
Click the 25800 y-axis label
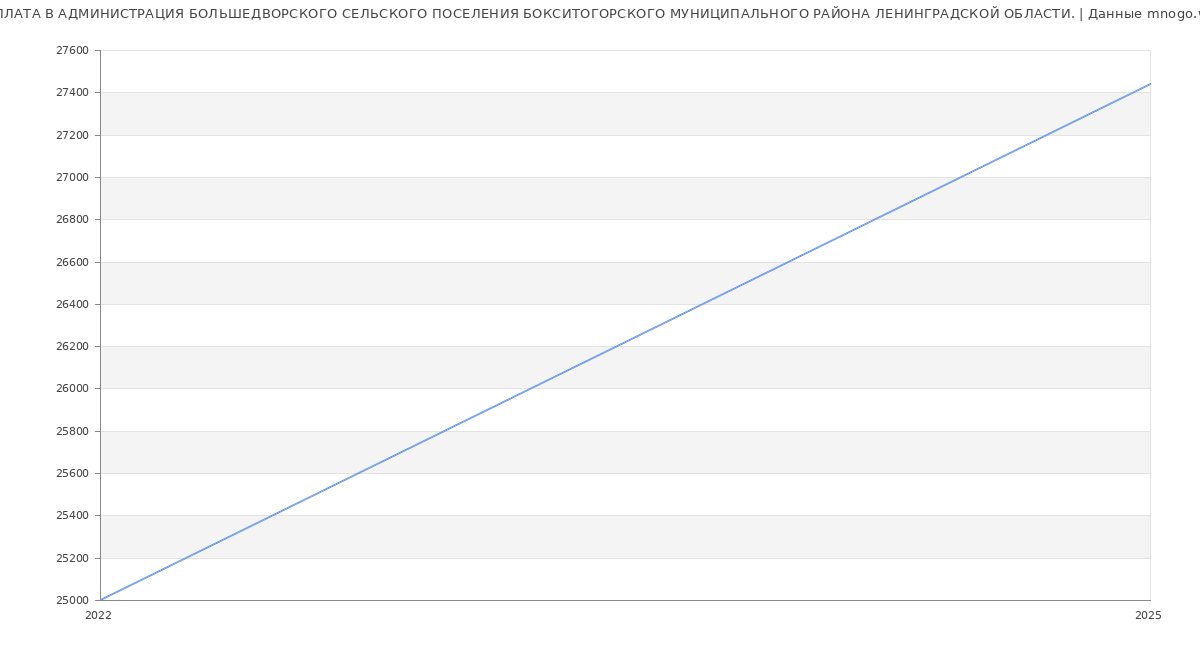coord(72,431)
